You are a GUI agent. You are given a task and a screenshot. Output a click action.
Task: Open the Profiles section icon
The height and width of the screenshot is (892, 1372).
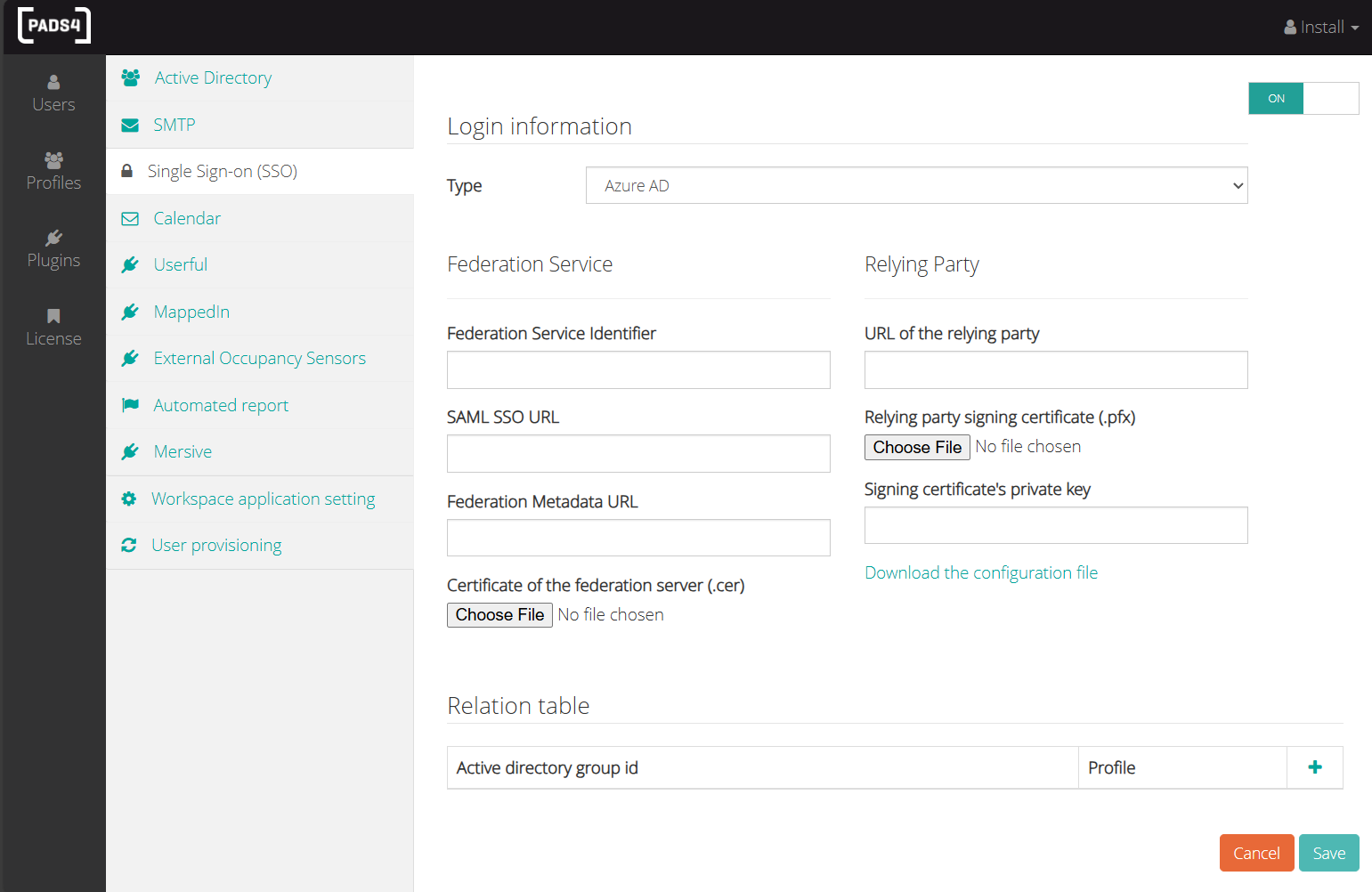click(x=53, y=160)
